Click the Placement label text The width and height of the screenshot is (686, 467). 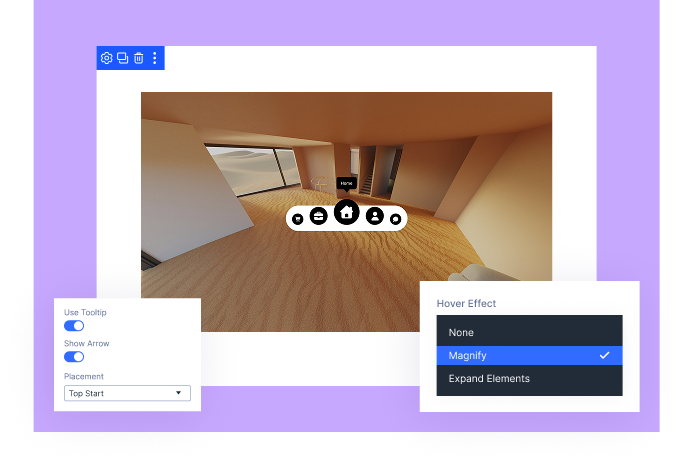[84, 376]
